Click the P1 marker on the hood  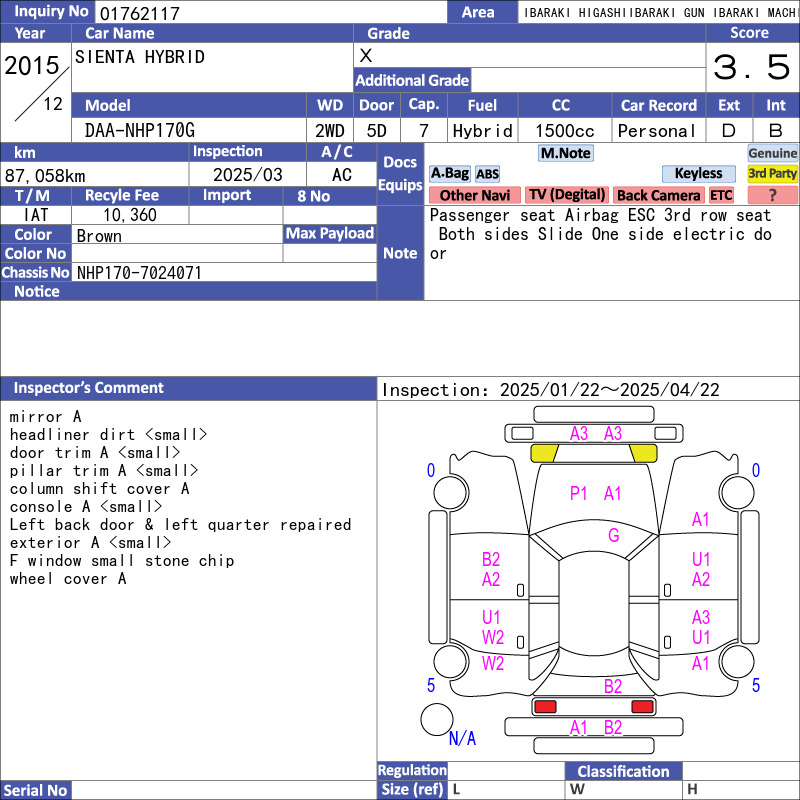click(579, 493)
